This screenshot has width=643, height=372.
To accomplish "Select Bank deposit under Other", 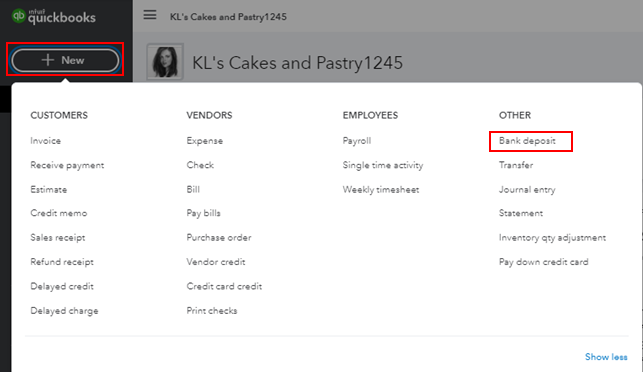I will click(527, 141).
